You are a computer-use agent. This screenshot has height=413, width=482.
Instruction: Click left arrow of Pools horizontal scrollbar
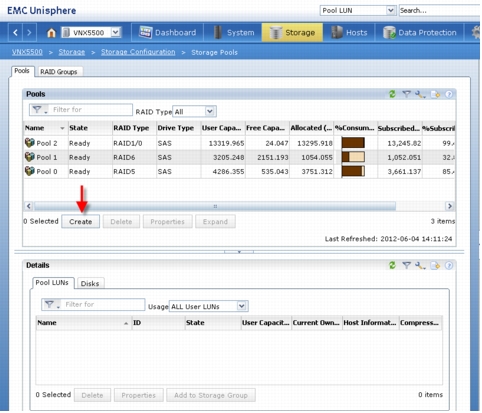(29, 206)
